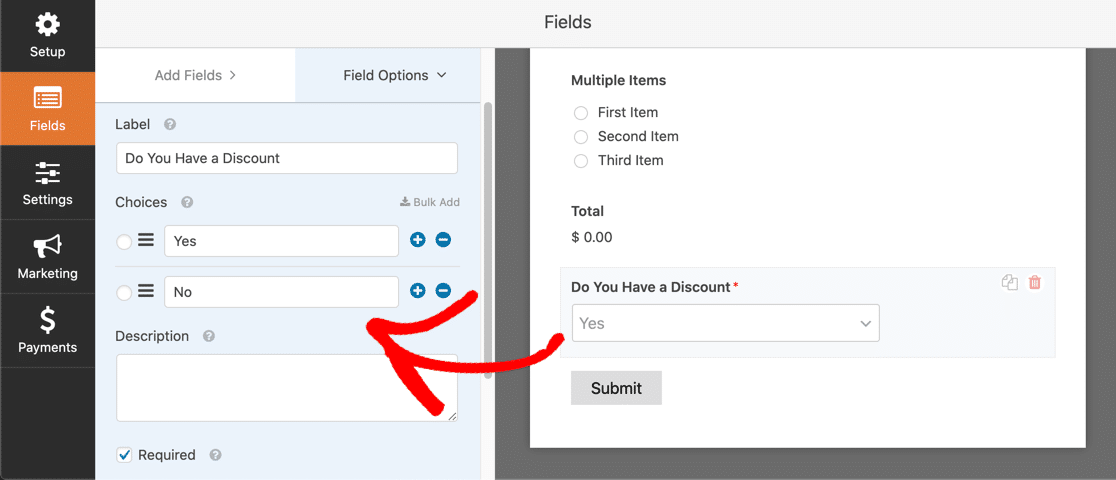Image resolution: width=1116 pixels, height=480 pixels.
Task: Remove the No choice
Action: 443,291
